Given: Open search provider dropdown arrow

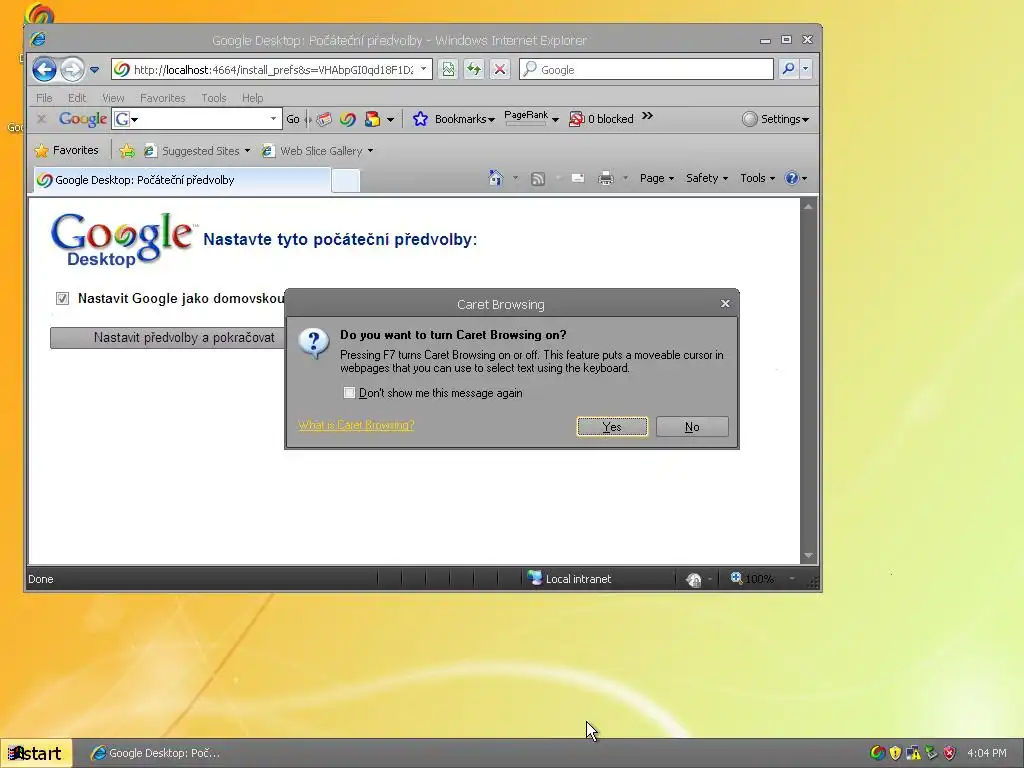Looking at the screenshot, I should [x=806, y=69].
